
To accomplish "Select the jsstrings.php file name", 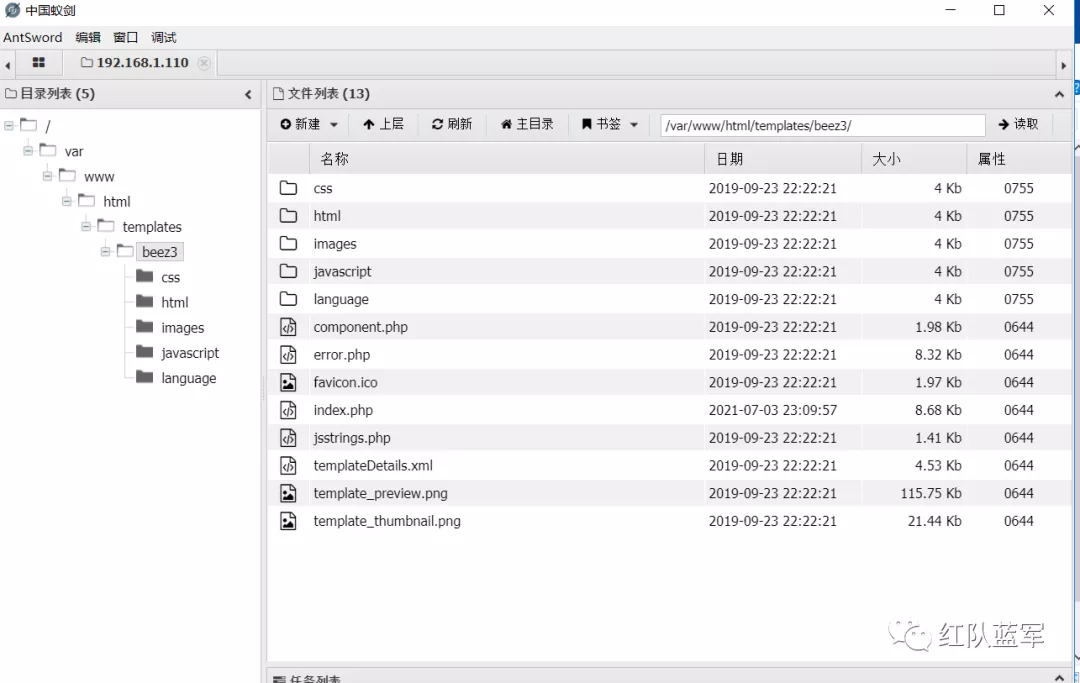I will (x=352, y=438).
